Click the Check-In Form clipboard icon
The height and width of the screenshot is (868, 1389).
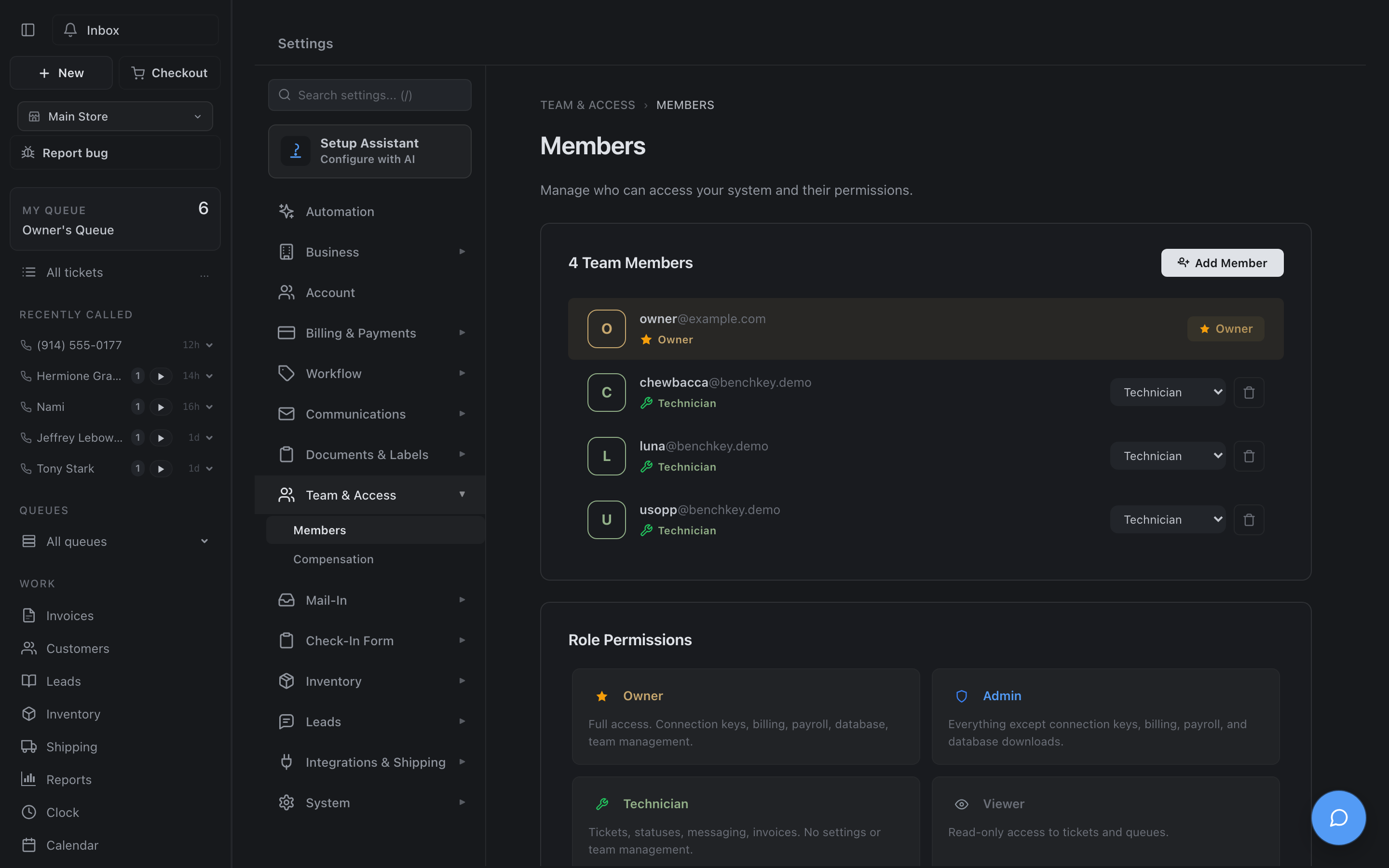[286, 641]
